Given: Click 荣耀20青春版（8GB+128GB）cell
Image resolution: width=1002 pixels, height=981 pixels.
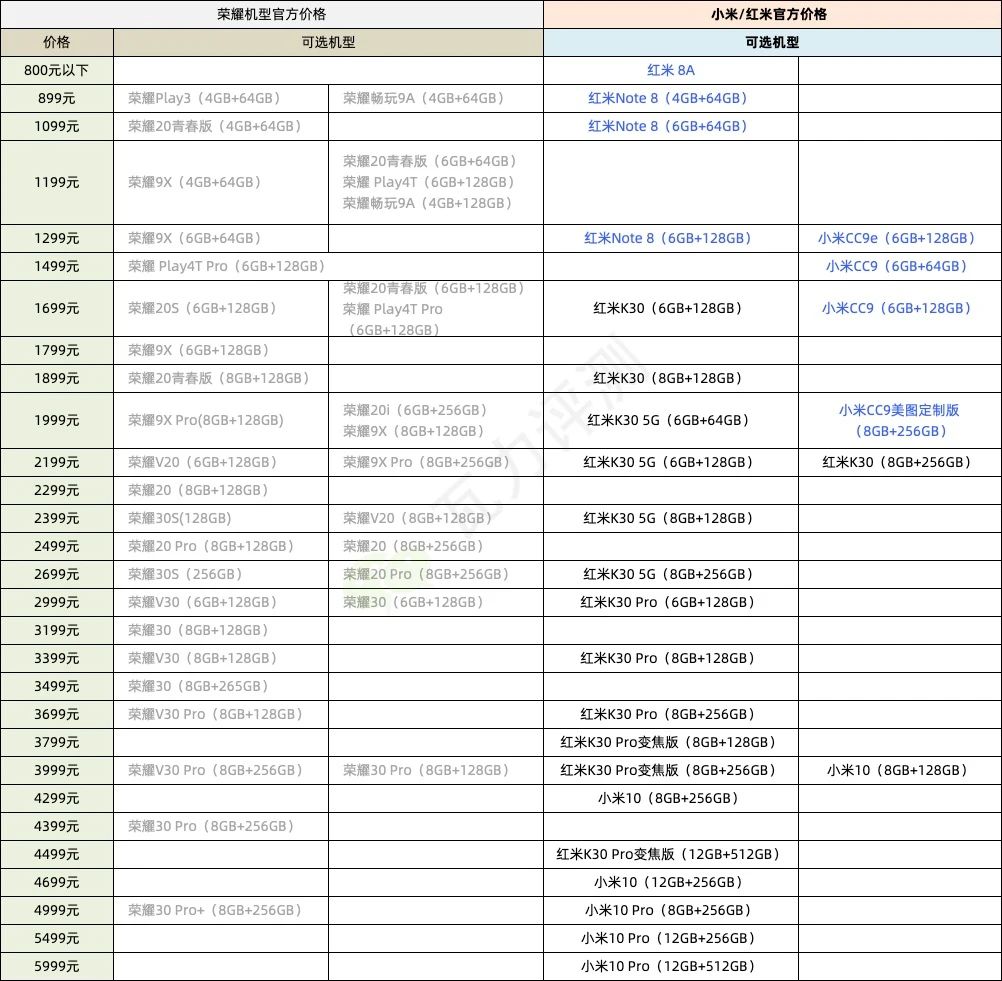Looking at the screenshot, I should pos(221,378).
